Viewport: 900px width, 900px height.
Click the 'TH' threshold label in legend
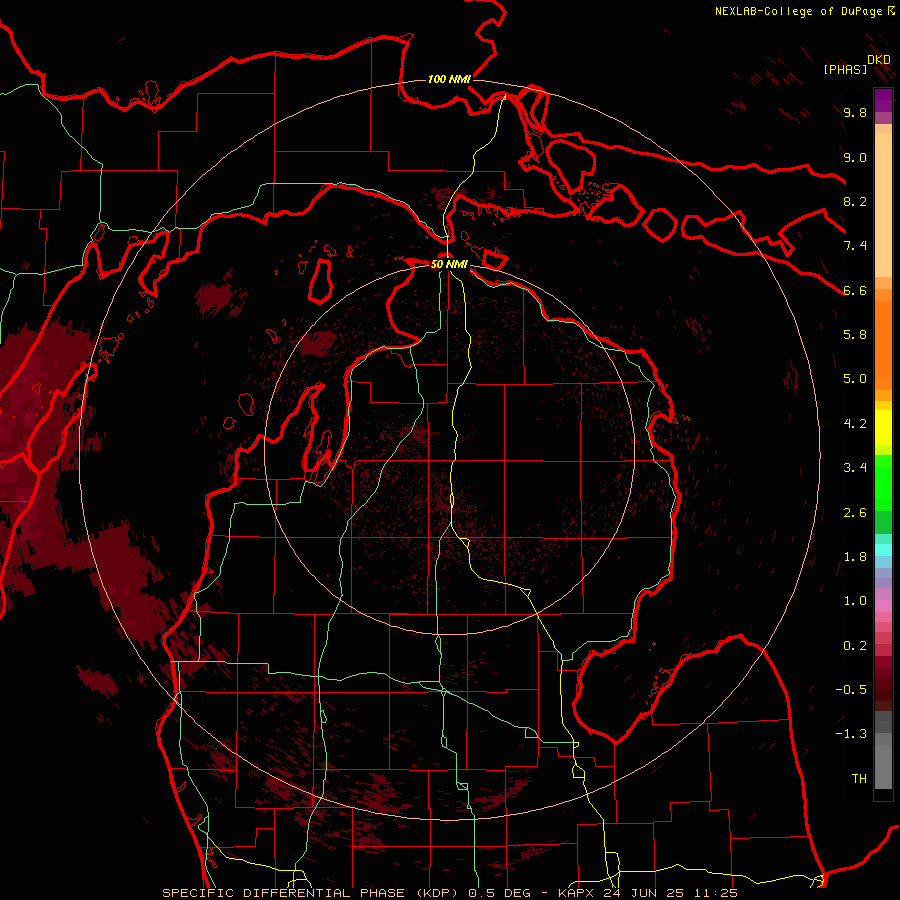859,779
